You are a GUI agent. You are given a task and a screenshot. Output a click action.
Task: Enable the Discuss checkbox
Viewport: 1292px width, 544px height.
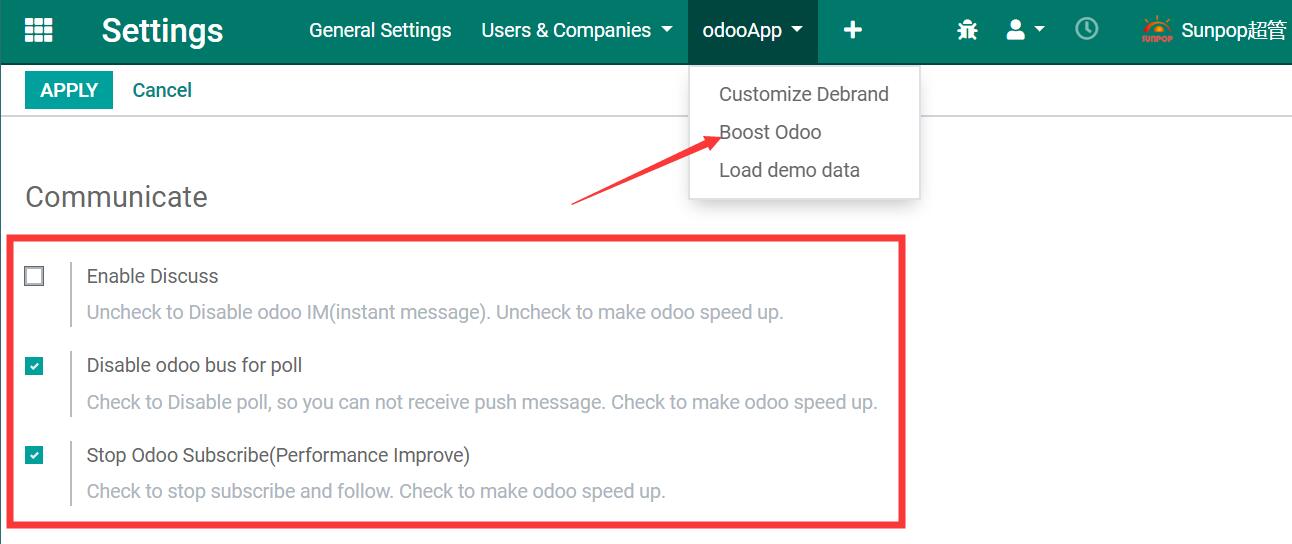35,276
